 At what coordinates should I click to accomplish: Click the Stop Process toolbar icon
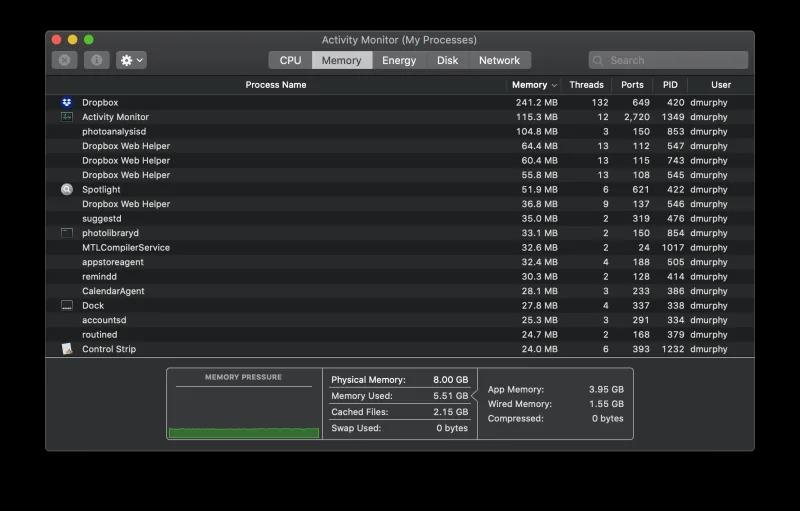(x=64, y=60)
